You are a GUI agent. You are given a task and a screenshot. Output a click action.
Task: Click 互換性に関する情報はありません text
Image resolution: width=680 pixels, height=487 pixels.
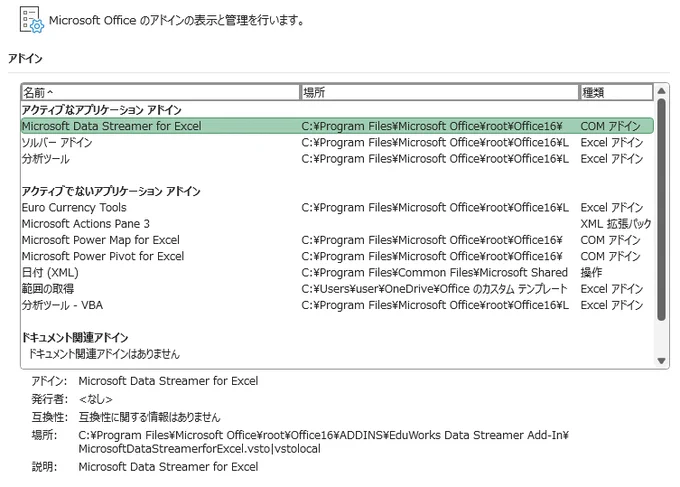click(x=150, y=417)
